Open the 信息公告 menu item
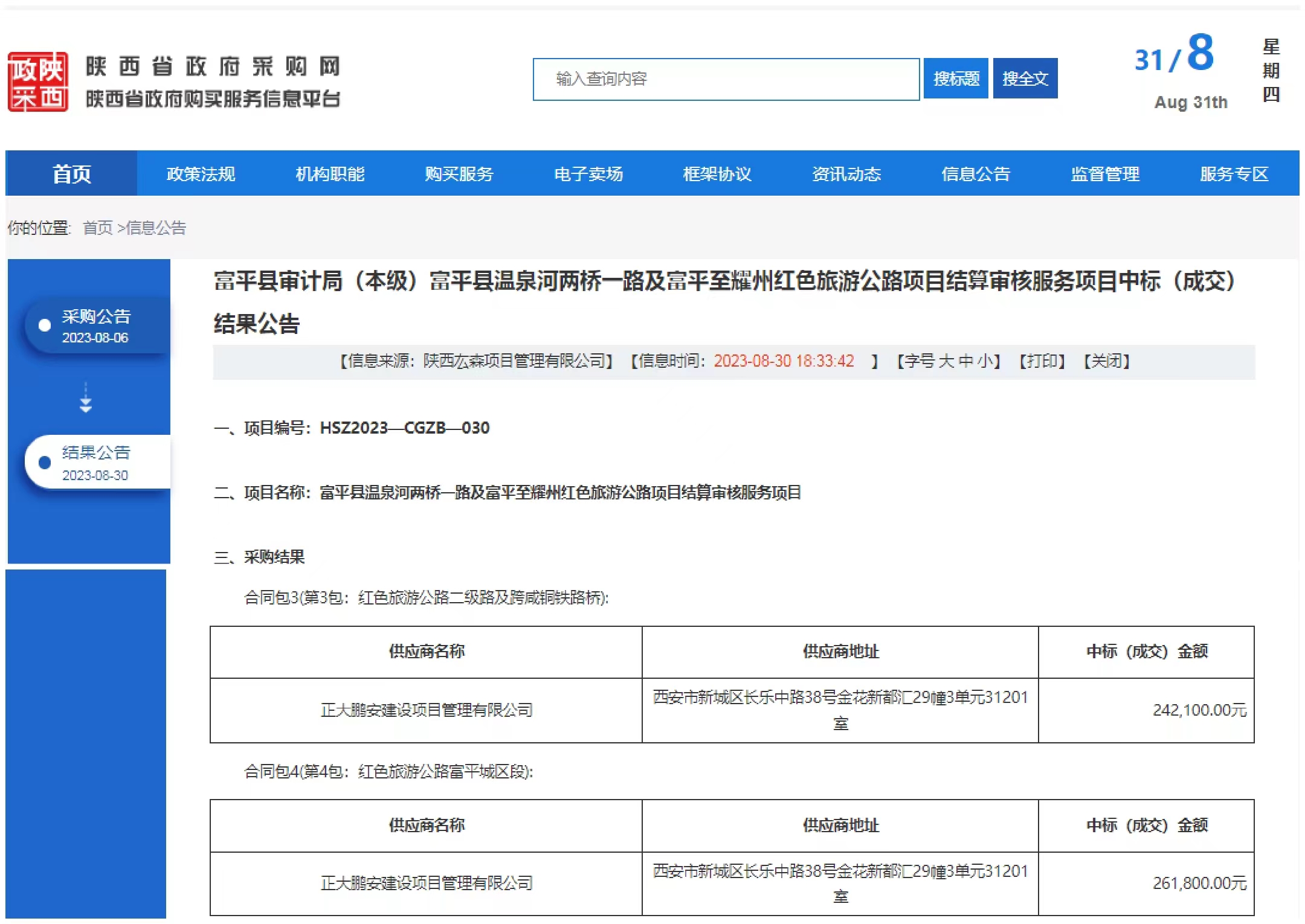Screen dimensions: 1305x924 [975, 174]
